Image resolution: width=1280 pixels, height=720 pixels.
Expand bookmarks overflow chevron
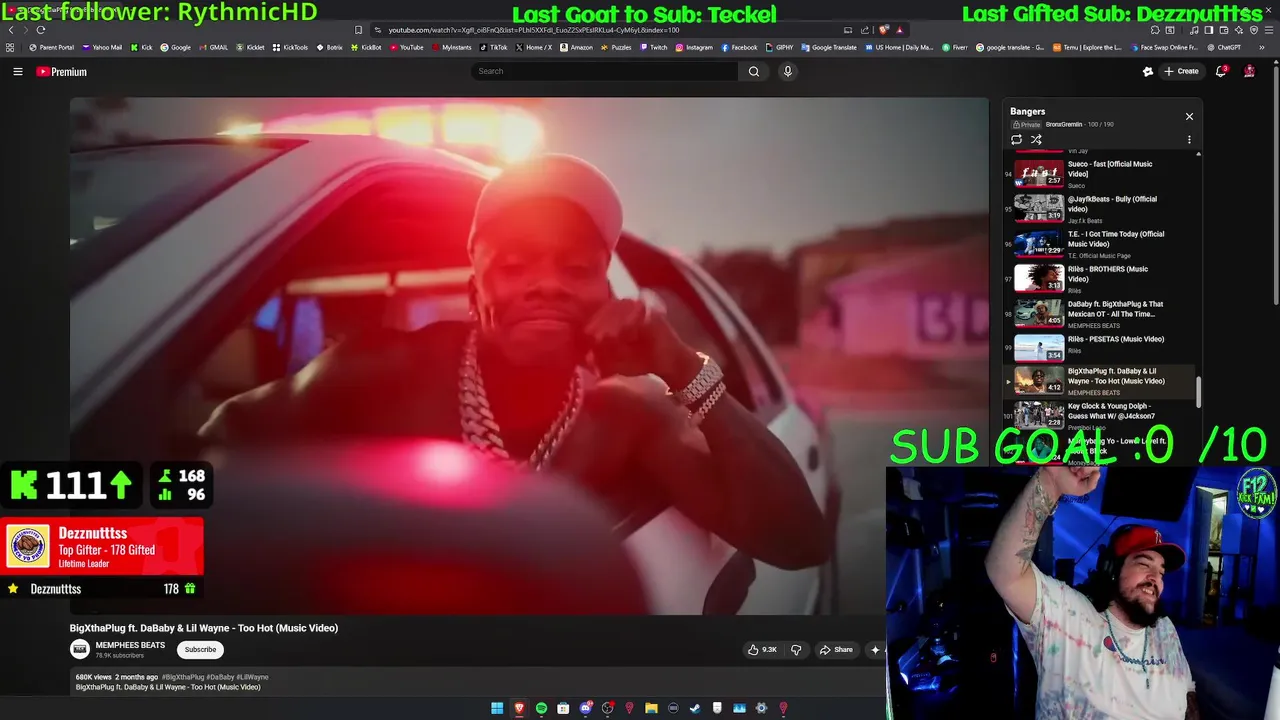pyautogui.click(x=1260, y=47)
